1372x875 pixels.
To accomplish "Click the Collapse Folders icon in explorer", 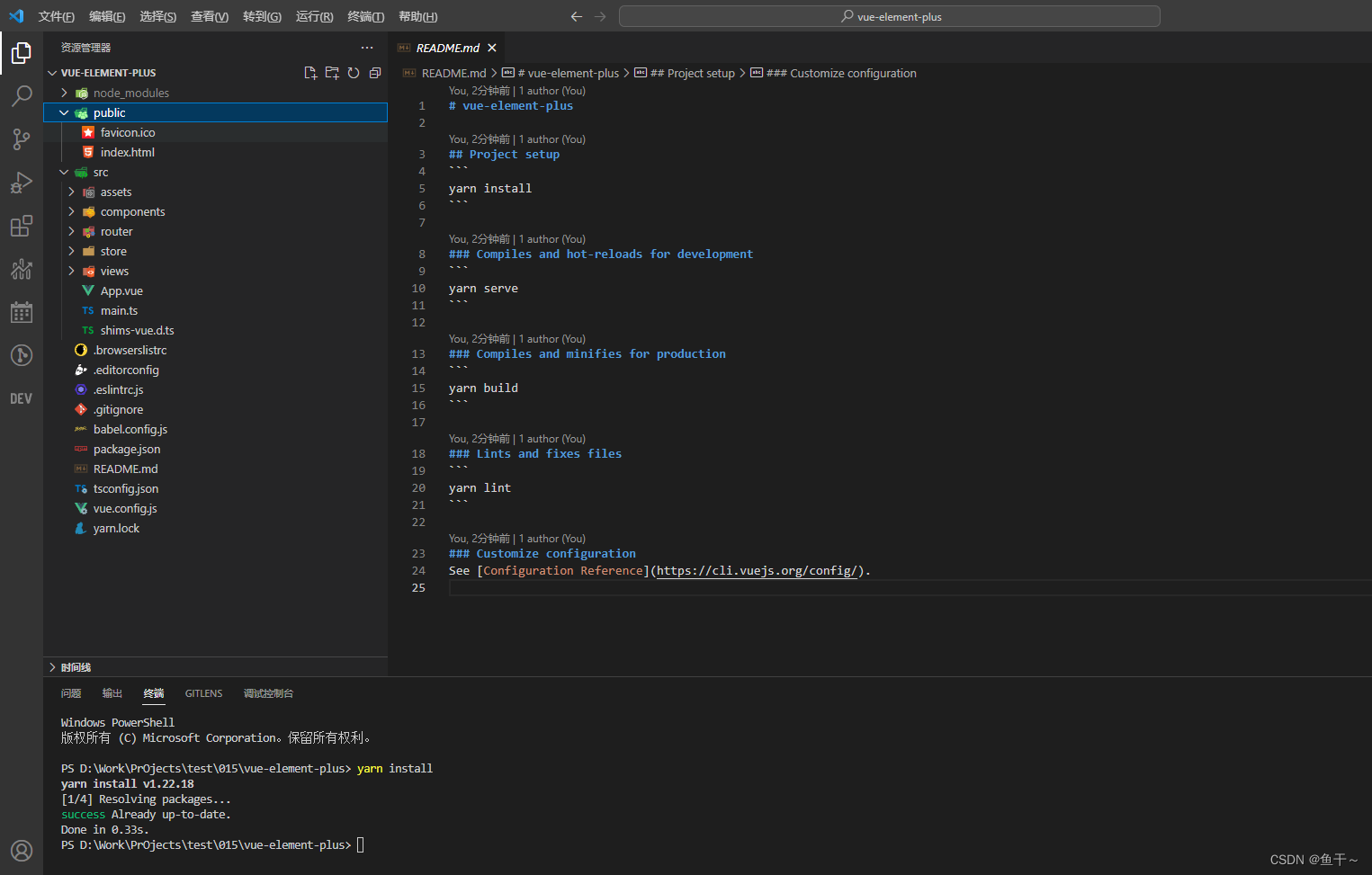I will click(375, 73).
